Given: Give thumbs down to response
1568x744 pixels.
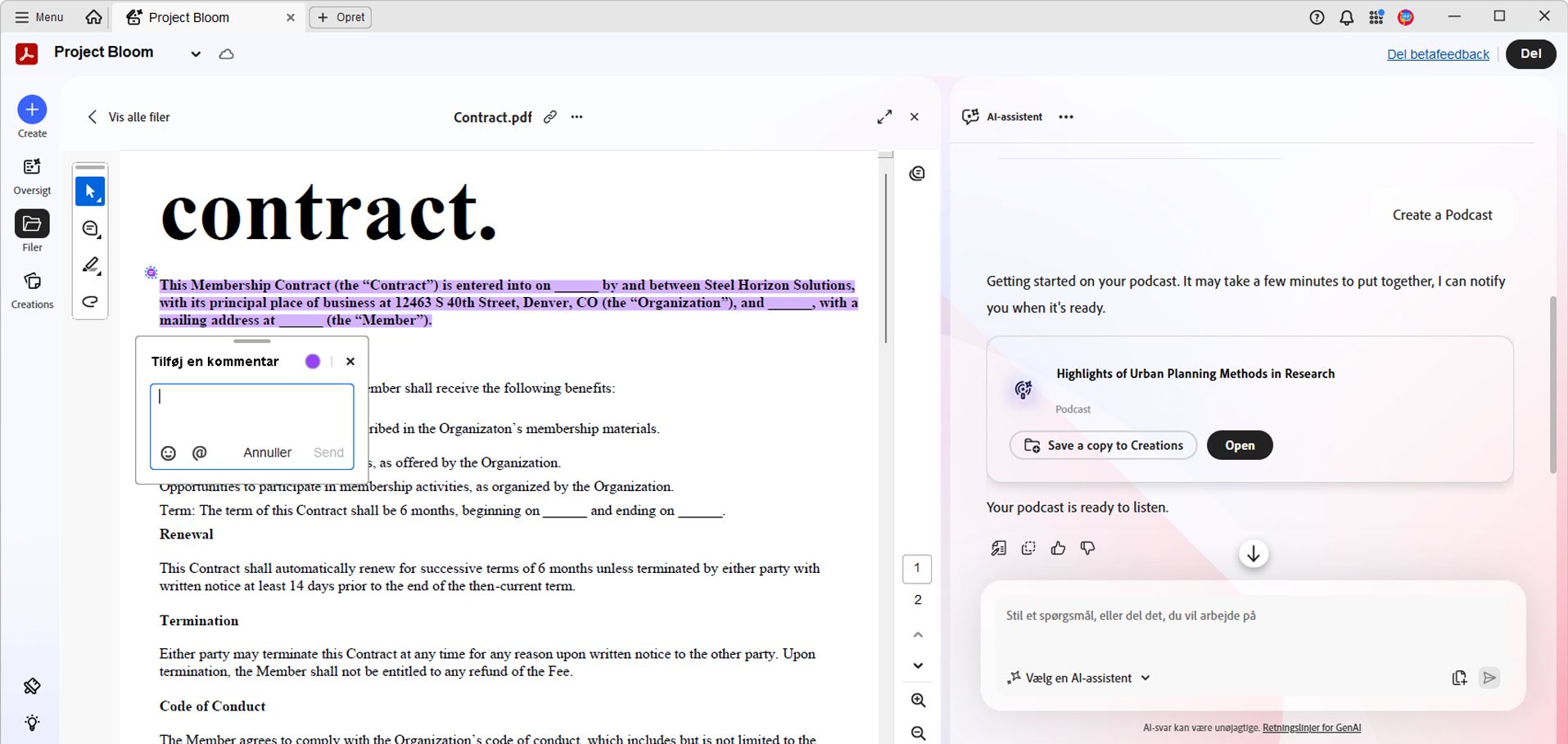Looking at the screenshot, I should (x=1087, y=548).
